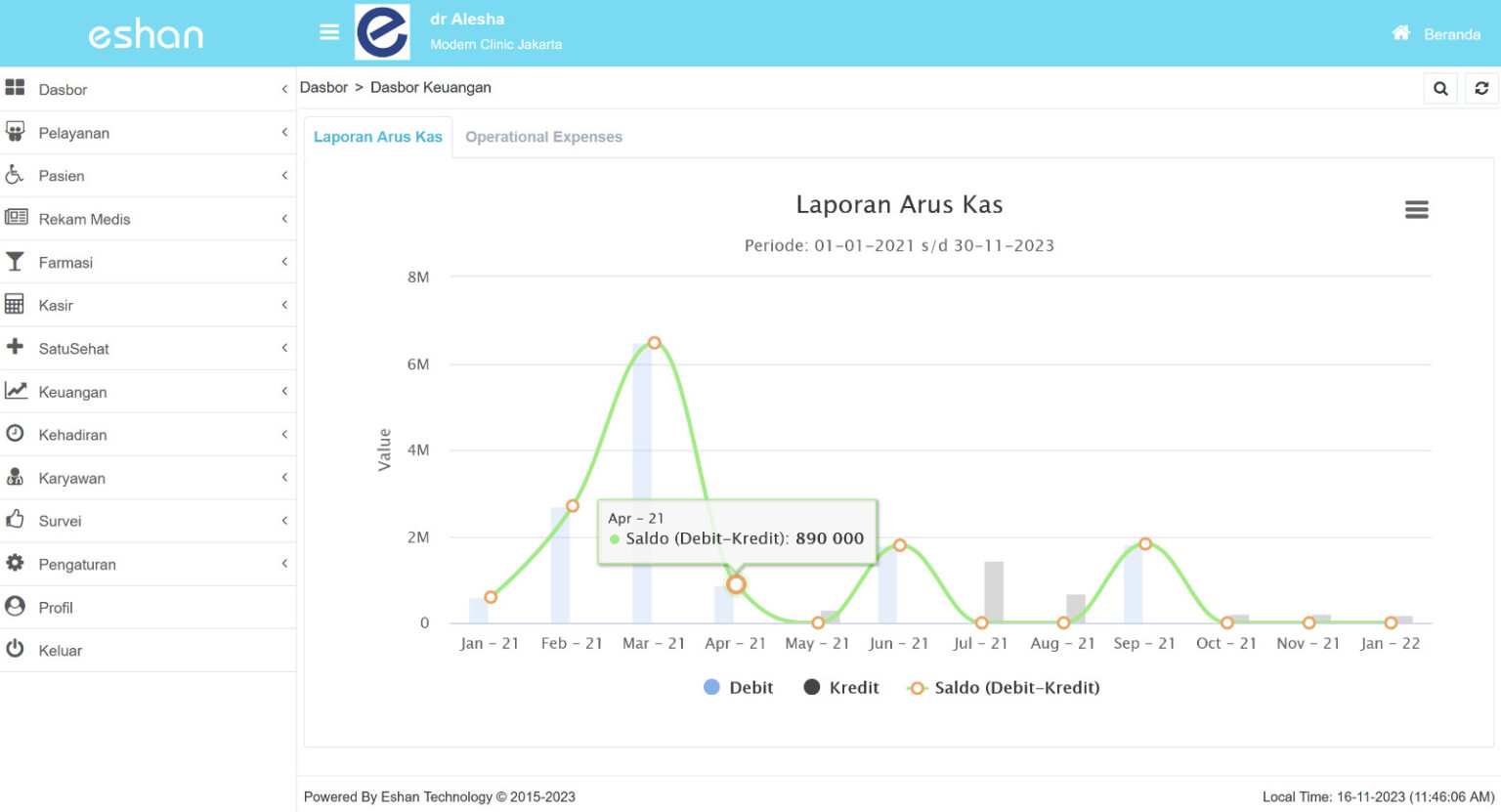Select the Laporan Arus Kas tab
This screenshot has width=1501, height=812.
click(378, 137)
